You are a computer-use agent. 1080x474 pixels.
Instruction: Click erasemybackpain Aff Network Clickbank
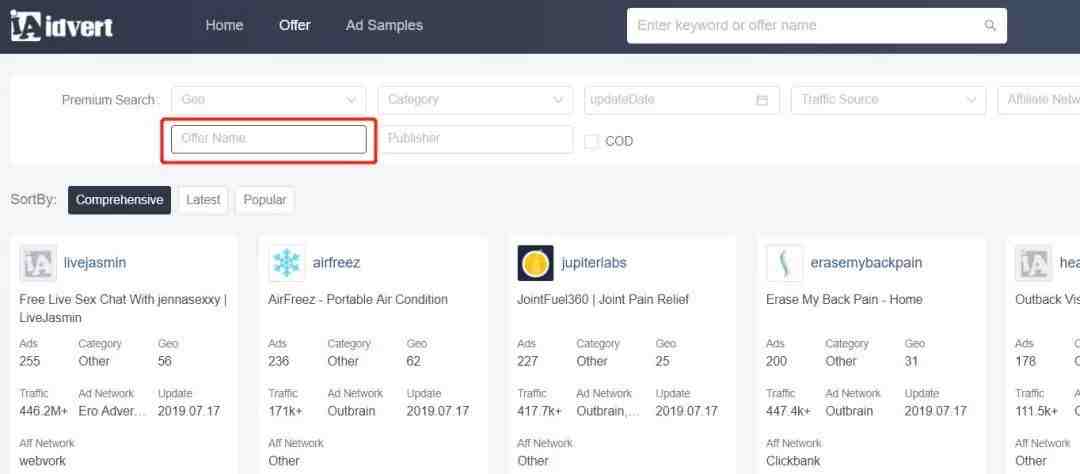coord(793,461)
